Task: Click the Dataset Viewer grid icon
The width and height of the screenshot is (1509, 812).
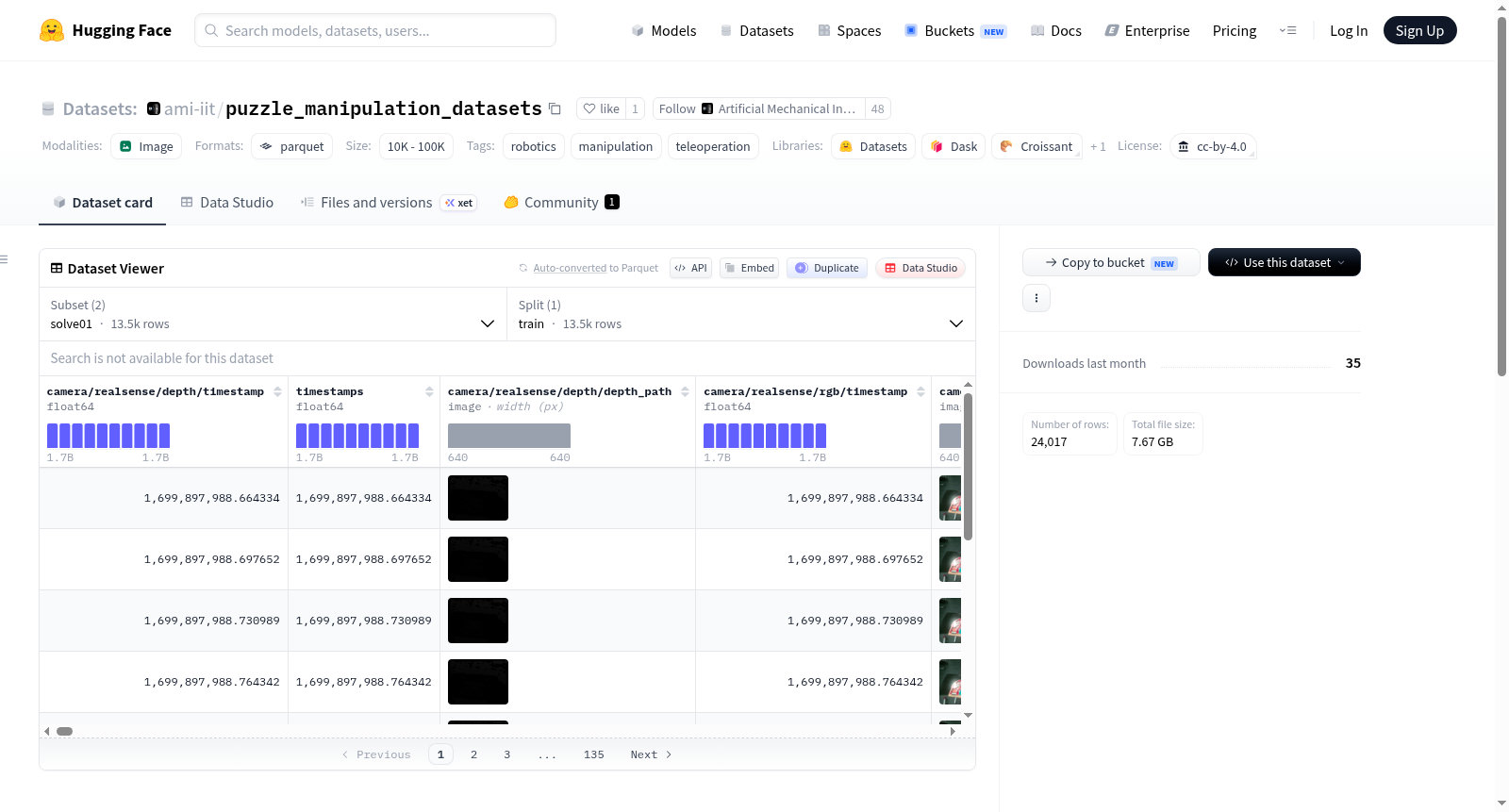Action: pos(57,268)
